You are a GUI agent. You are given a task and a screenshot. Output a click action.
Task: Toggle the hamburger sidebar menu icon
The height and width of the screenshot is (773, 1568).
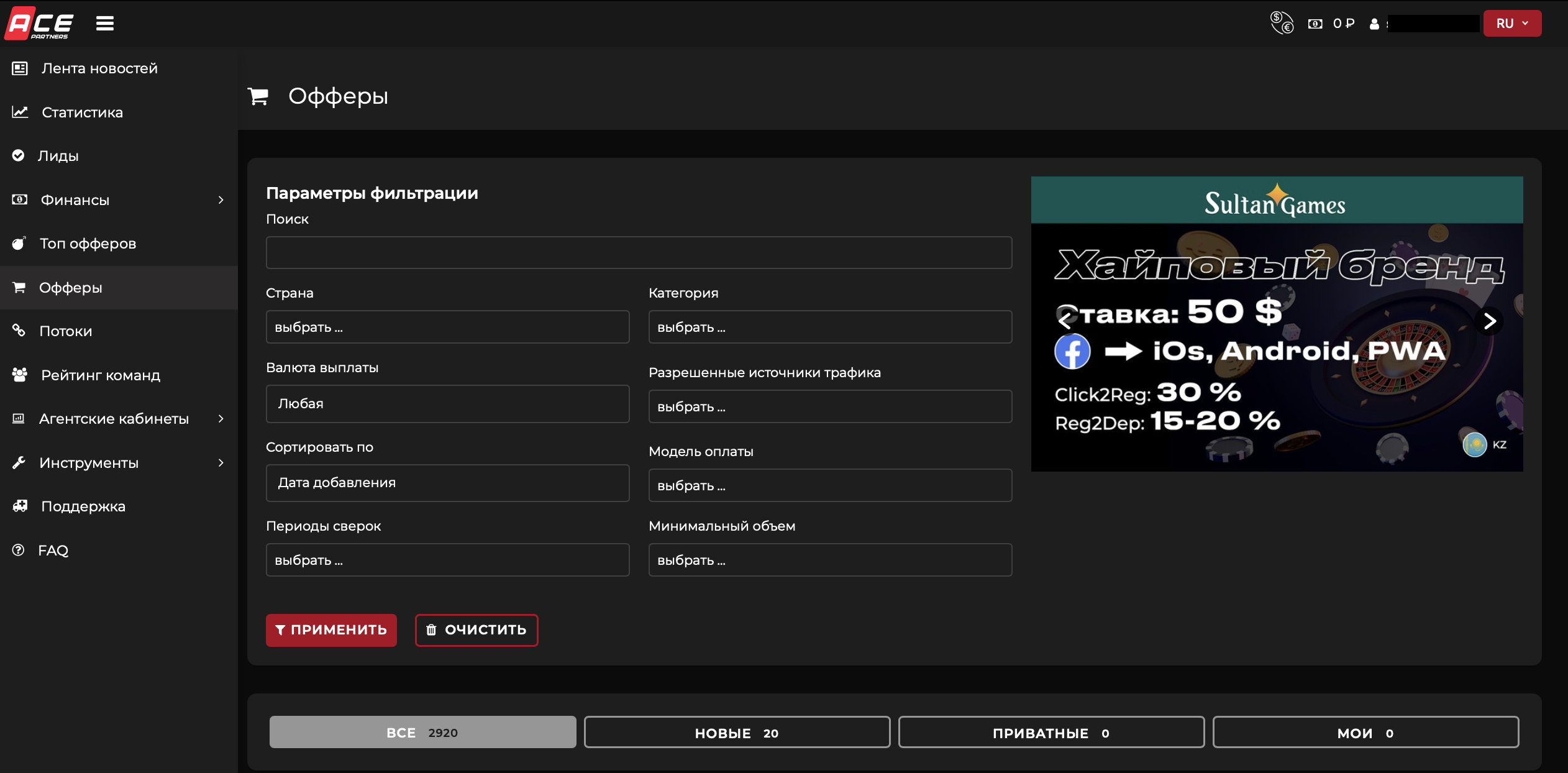pyautogui.click(x=105, y=24)
